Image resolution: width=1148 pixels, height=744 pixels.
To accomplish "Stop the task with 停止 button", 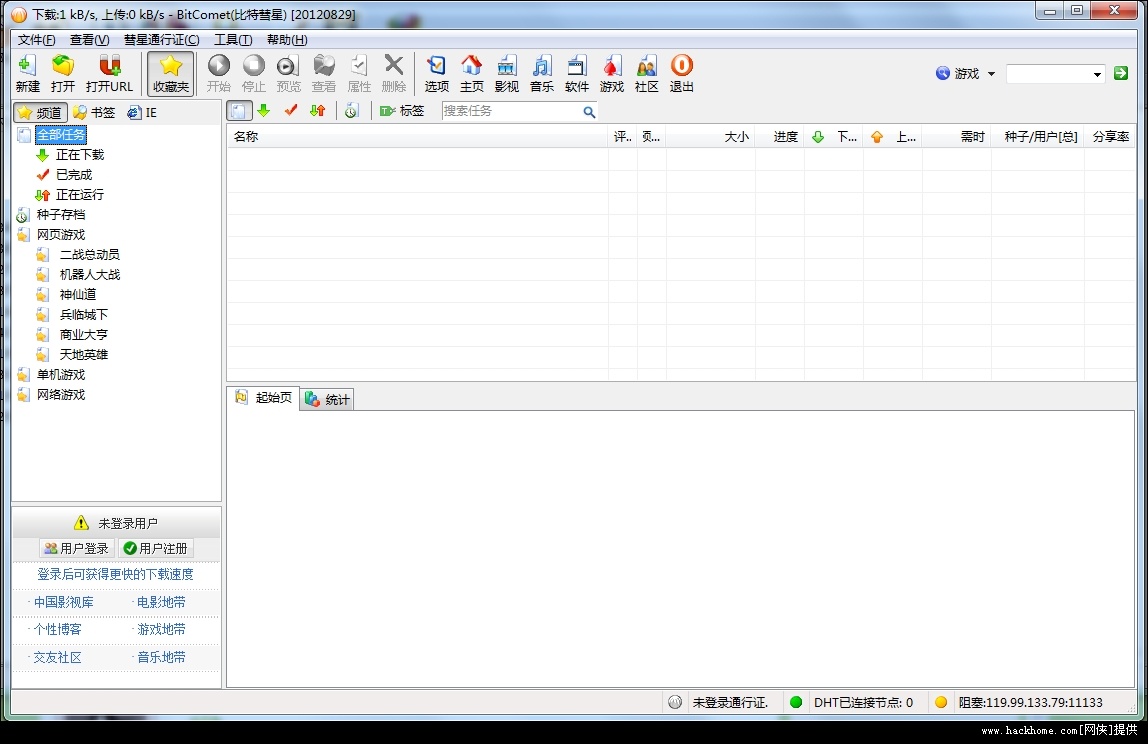I will click(x=253, y=73).
